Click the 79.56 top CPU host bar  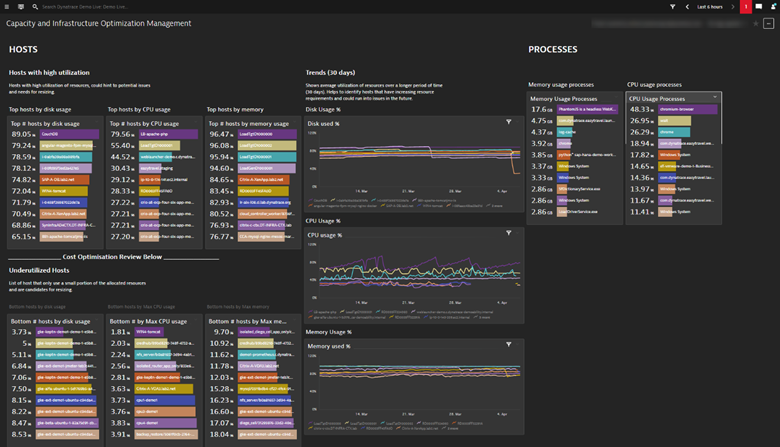(x=168, y=134)
